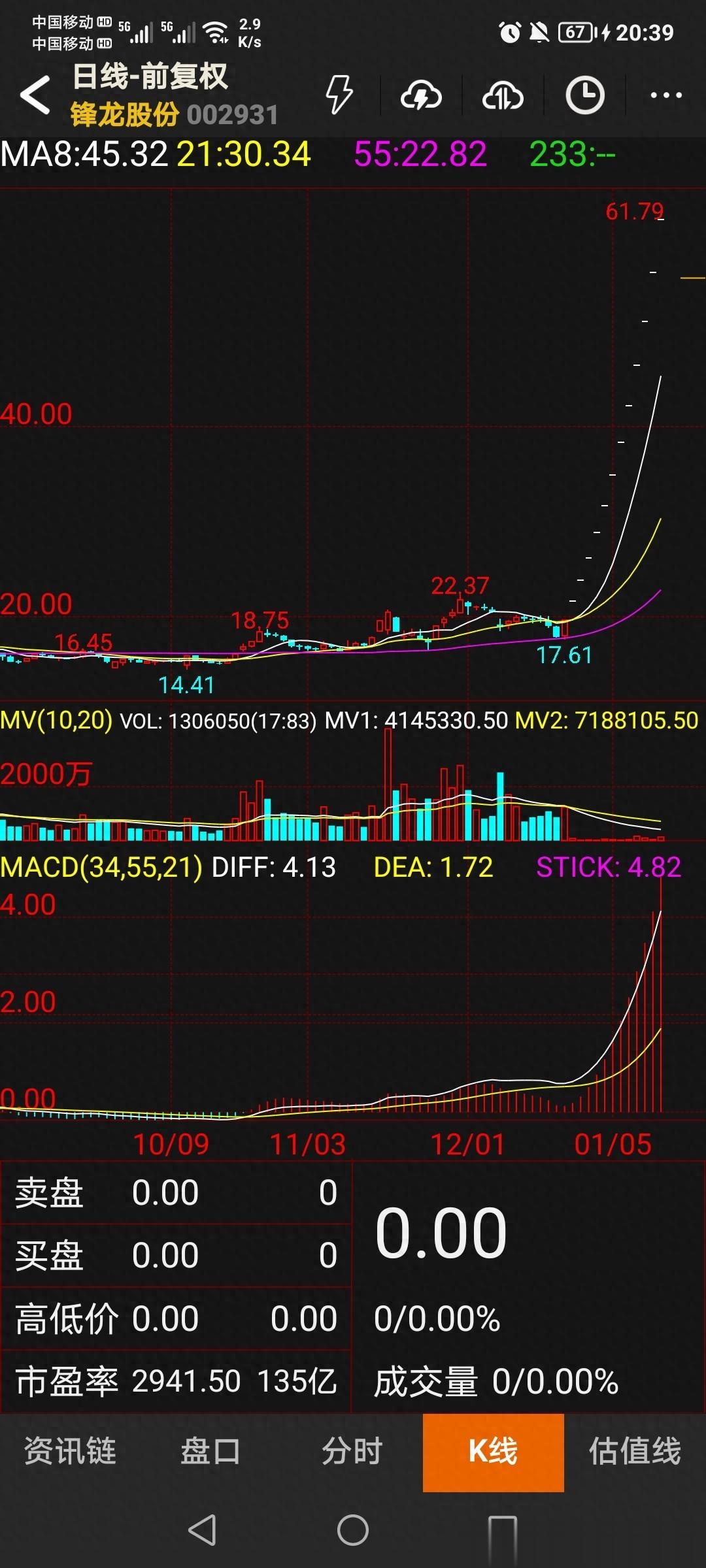This screenshot has height=1568, width=706.
Task: Tap the 61.79 high price label
Action: tap(634, 212)
